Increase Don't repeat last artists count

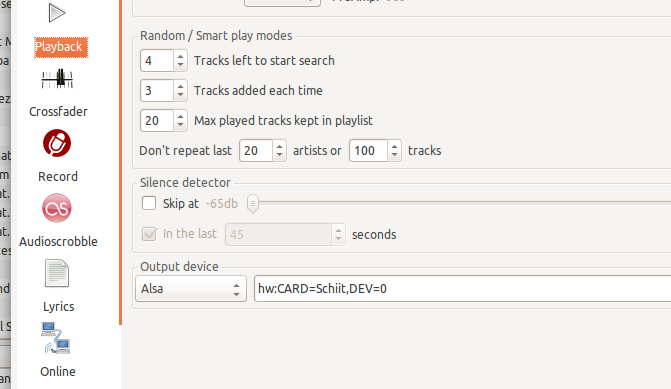click(x=279, y=146)
